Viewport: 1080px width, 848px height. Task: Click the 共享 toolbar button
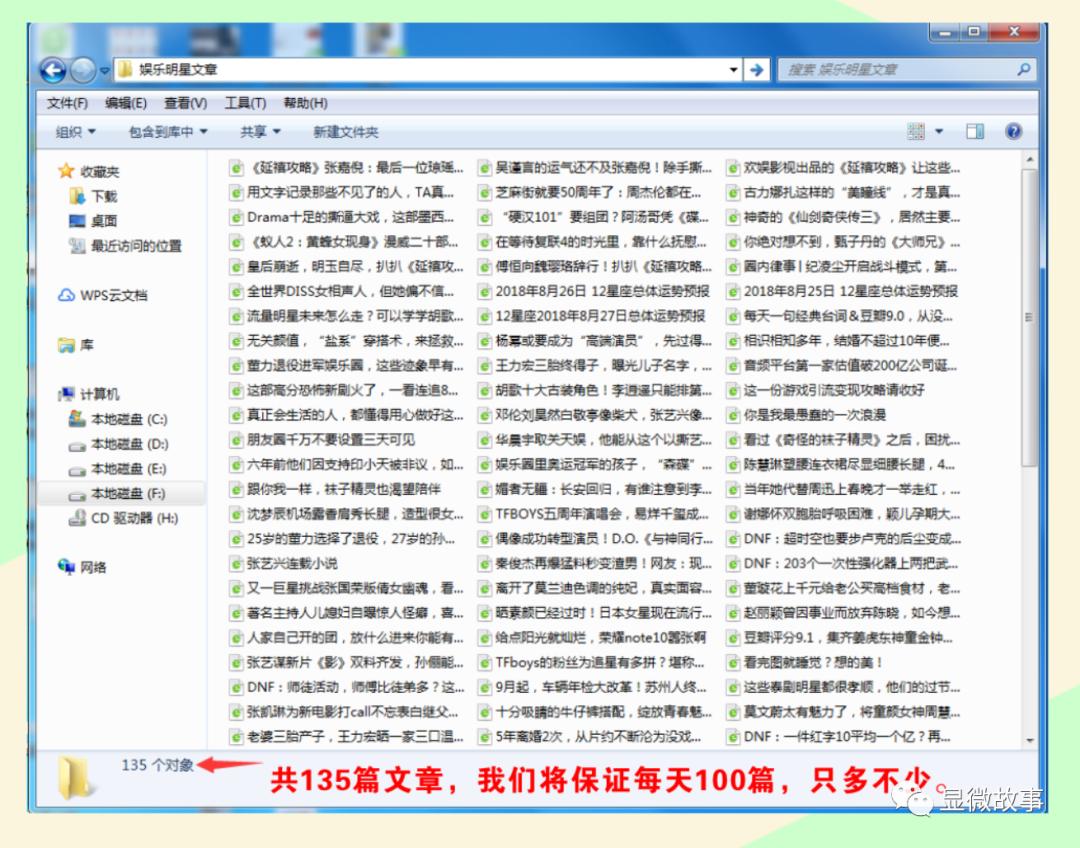coord(260,132)
